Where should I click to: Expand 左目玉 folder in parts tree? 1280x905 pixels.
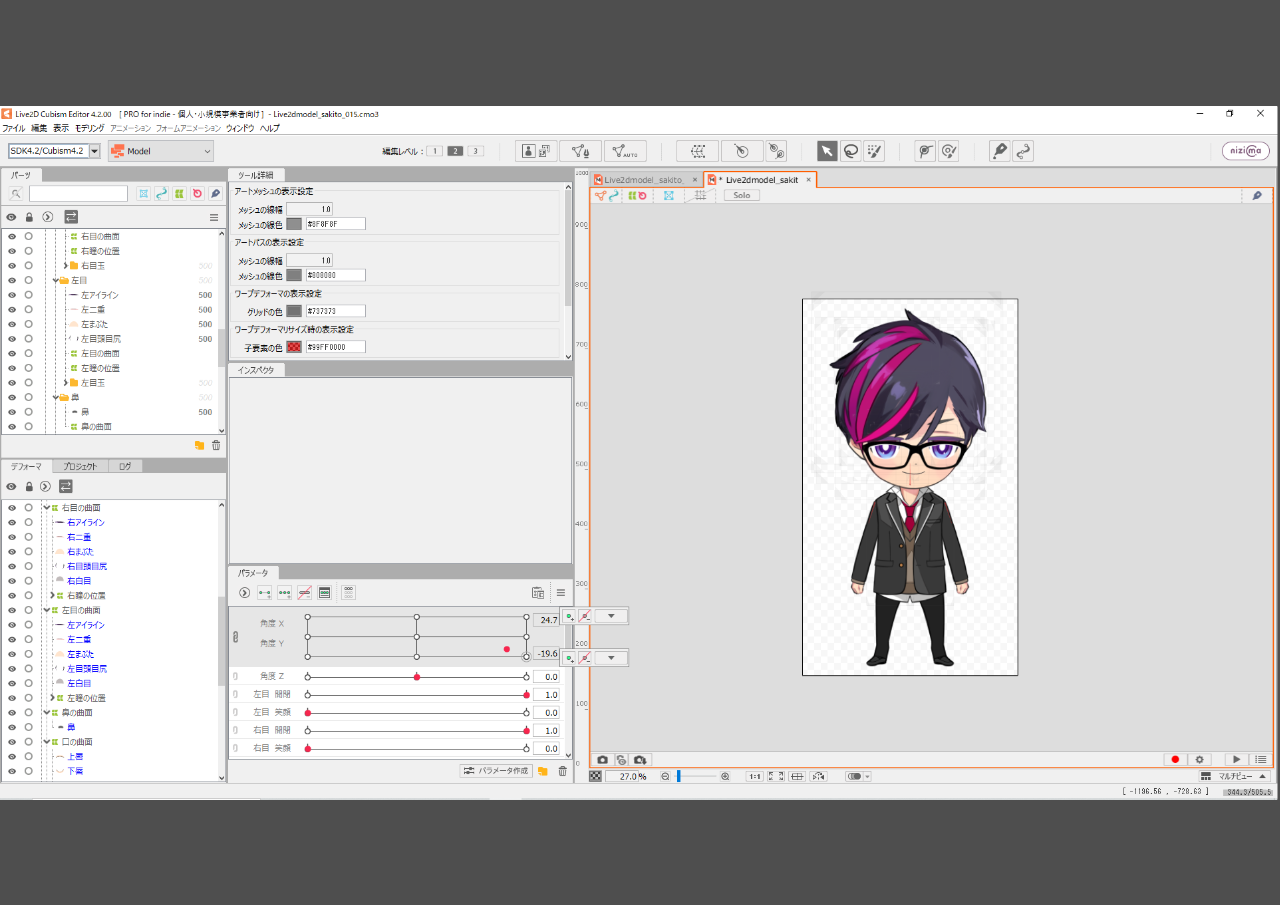pyautogui.click(x=65, y=383)
